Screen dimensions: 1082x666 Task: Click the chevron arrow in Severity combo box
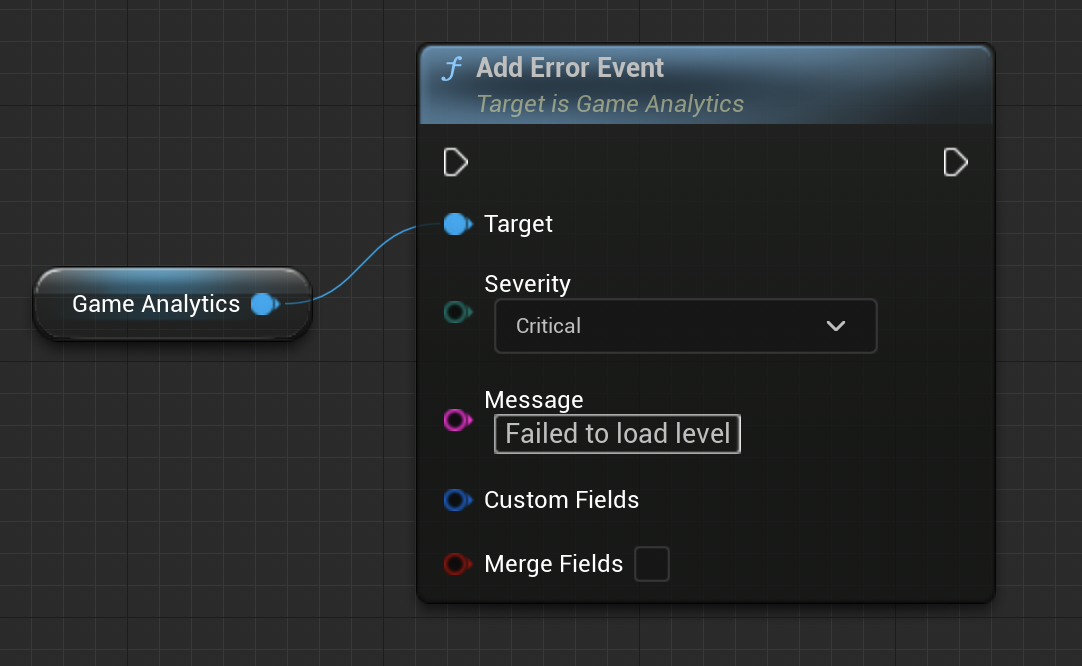(836, 326)
